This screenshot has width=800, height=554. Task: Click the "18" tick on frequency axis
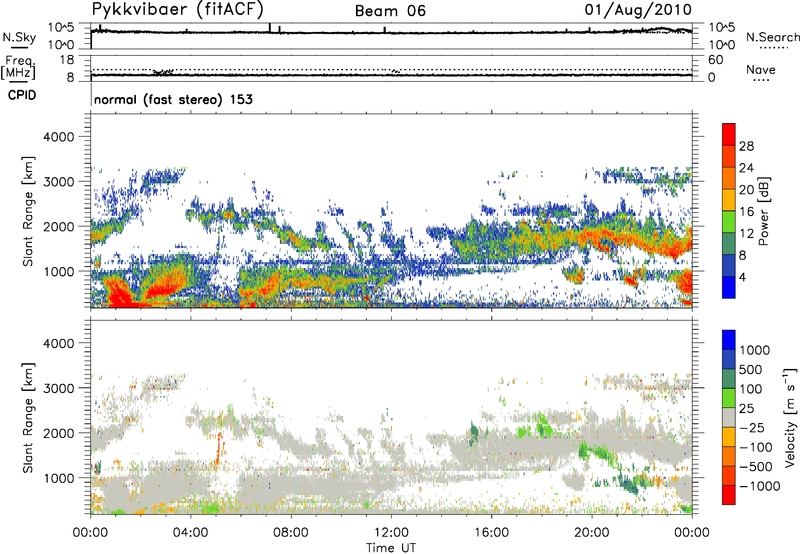(67, 60)
